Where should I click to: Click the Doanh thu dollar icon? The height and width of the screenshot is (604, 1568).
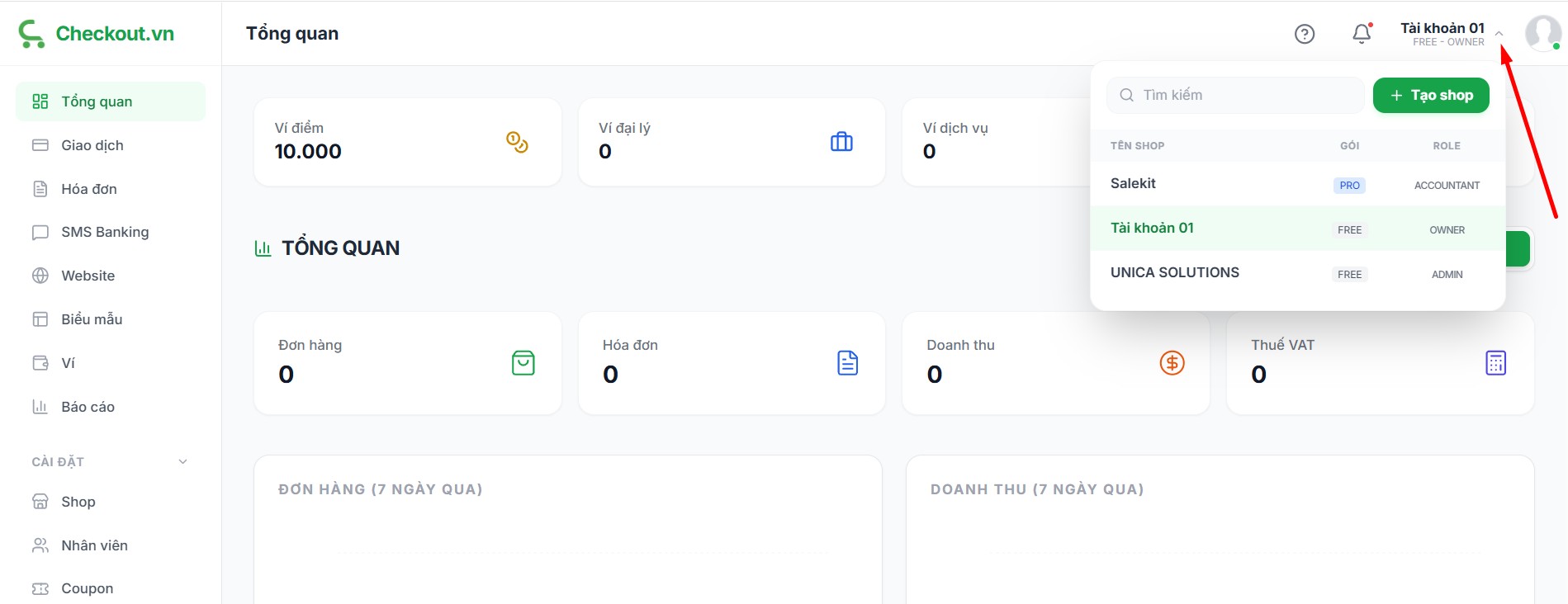tap(1172, 363)
